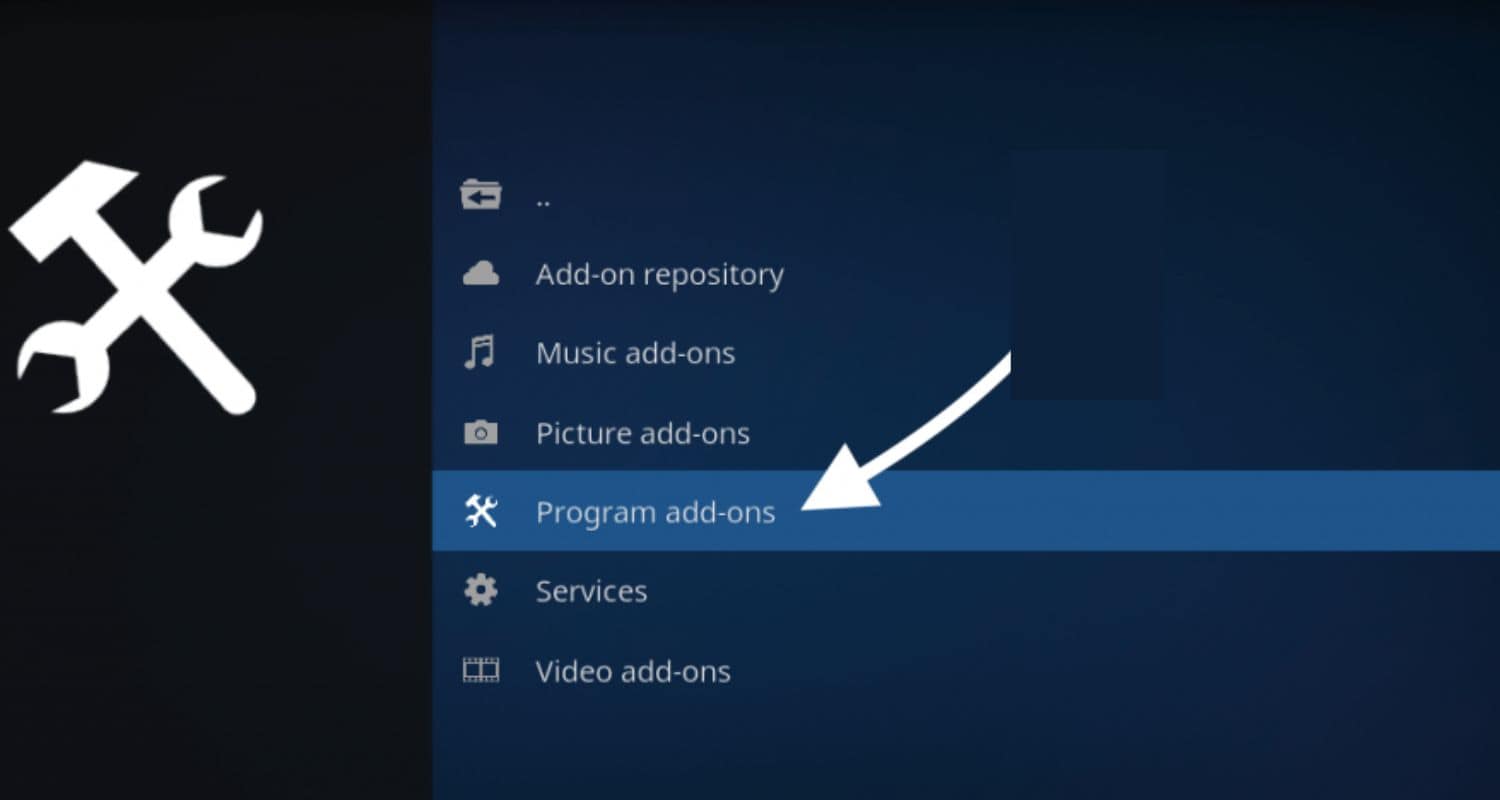Click the gear icon beside Services
Viewport: 1500px width, 800px height.
pyautogui.click(x=481, y=590)
